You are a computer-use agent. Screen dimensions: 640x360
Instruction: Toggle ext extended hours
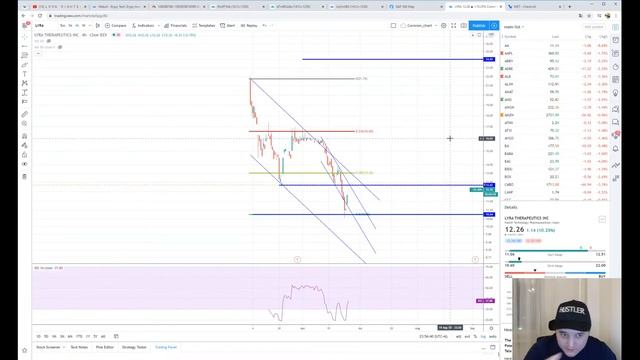coord(467,336)
